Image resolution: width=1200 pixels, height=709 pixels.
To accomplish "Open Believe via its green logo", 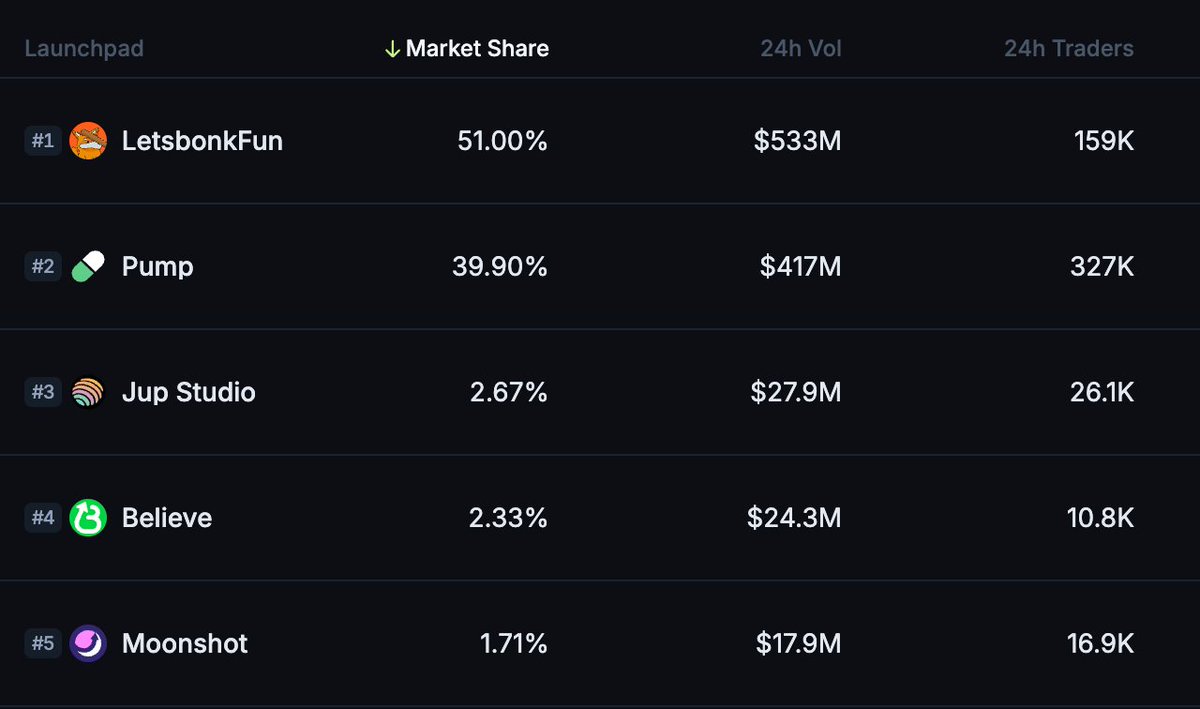I will pyautogui.click(x=89, y=518).
